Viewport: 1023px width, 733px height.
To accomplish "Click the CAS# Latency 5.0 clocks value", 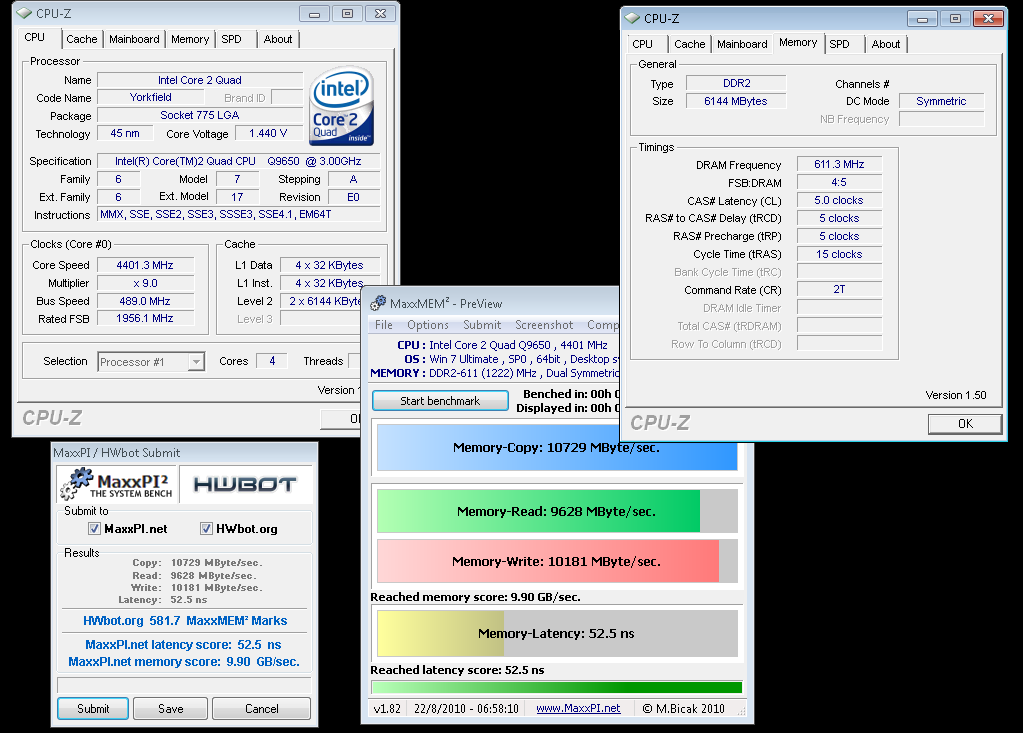I will coord(839,200).
